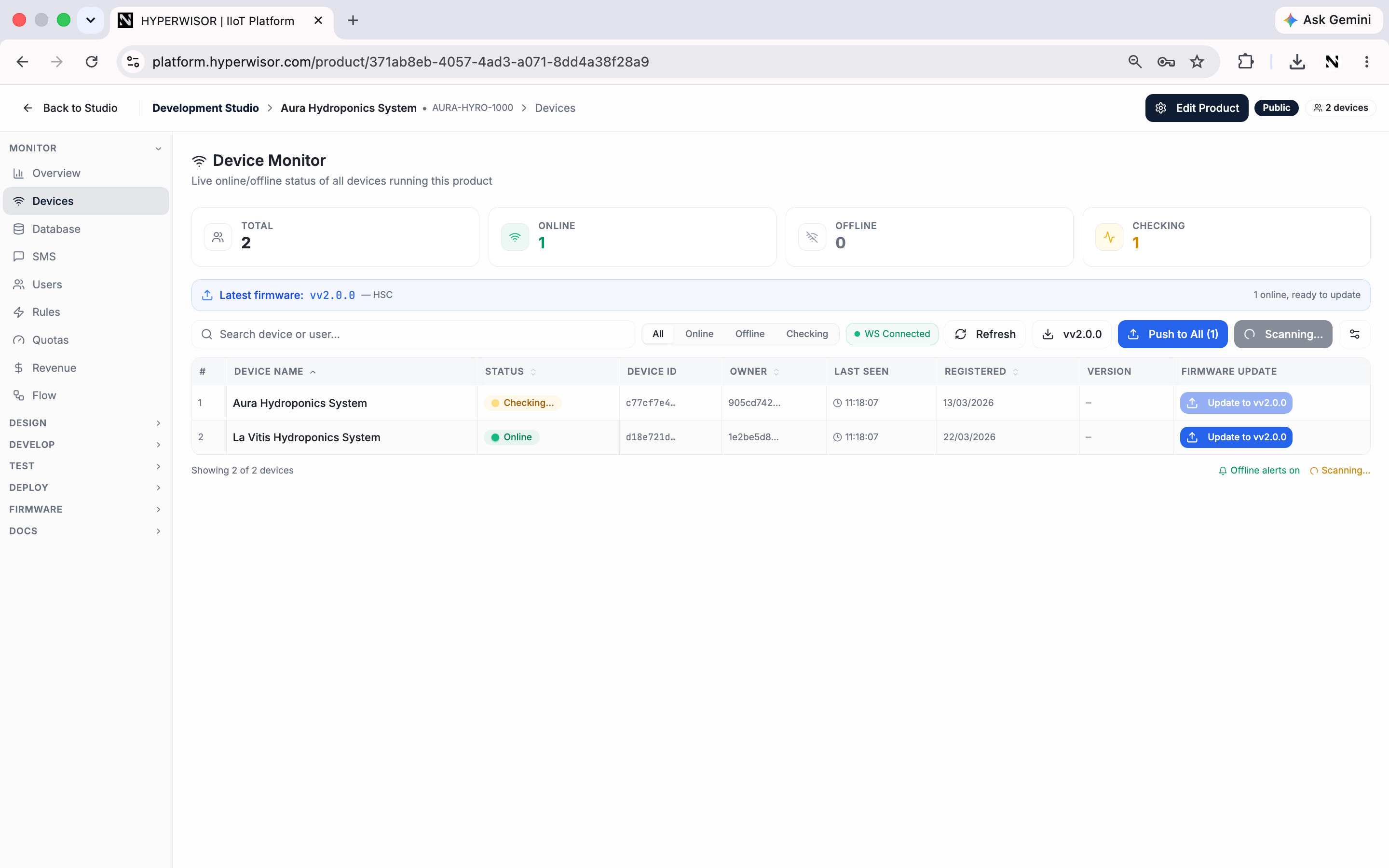Image resolution: width=1389 pixels, height=868 pixels.
Task: Close the HYPERWISOR tab
Action: point(318,21)
